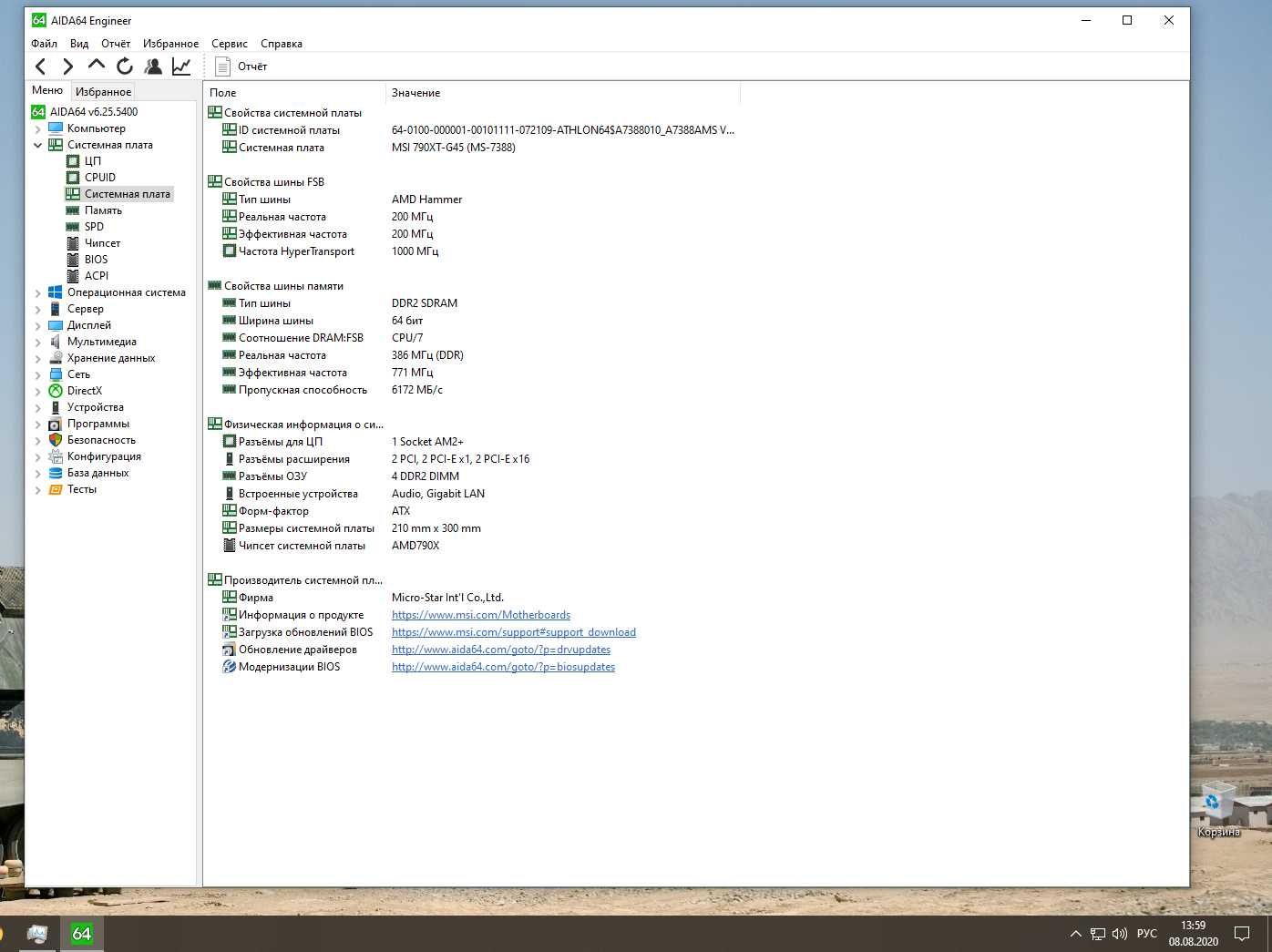Click the DirectX Xbox icon
The height and width of the screenshot is (952, 1272).
pos(56,391)
